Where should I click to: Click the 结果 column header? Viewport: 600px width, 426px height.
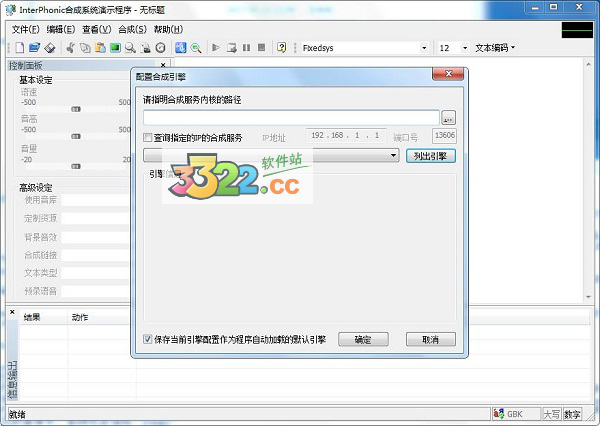(43, 317)
